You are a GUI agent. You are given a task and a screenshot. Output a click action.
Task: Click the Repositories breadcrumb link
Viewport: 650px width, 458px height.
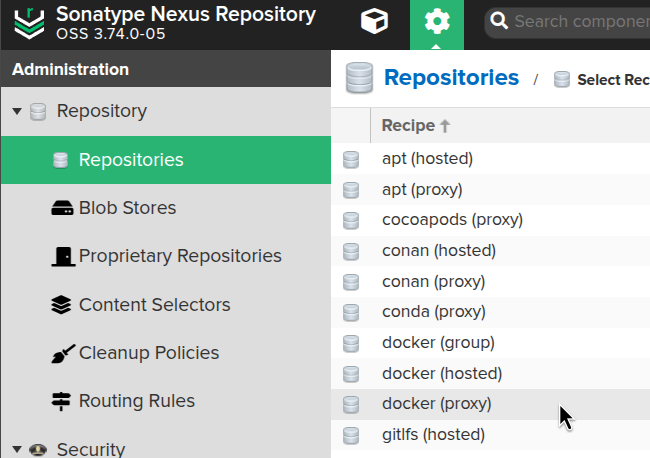tap(451, 78)
